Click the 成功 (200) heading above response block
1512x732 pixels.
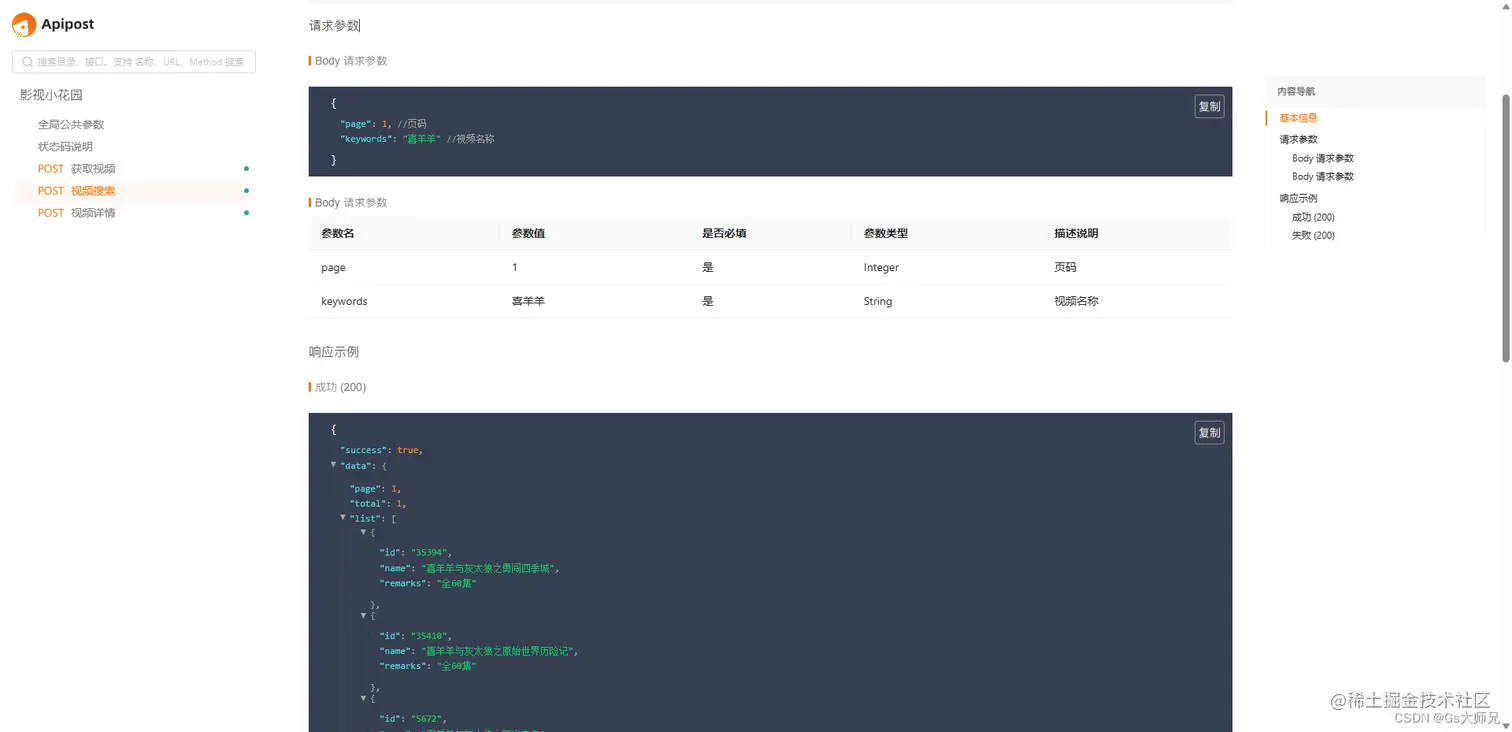pyautogui.click(x=340, y=387)
